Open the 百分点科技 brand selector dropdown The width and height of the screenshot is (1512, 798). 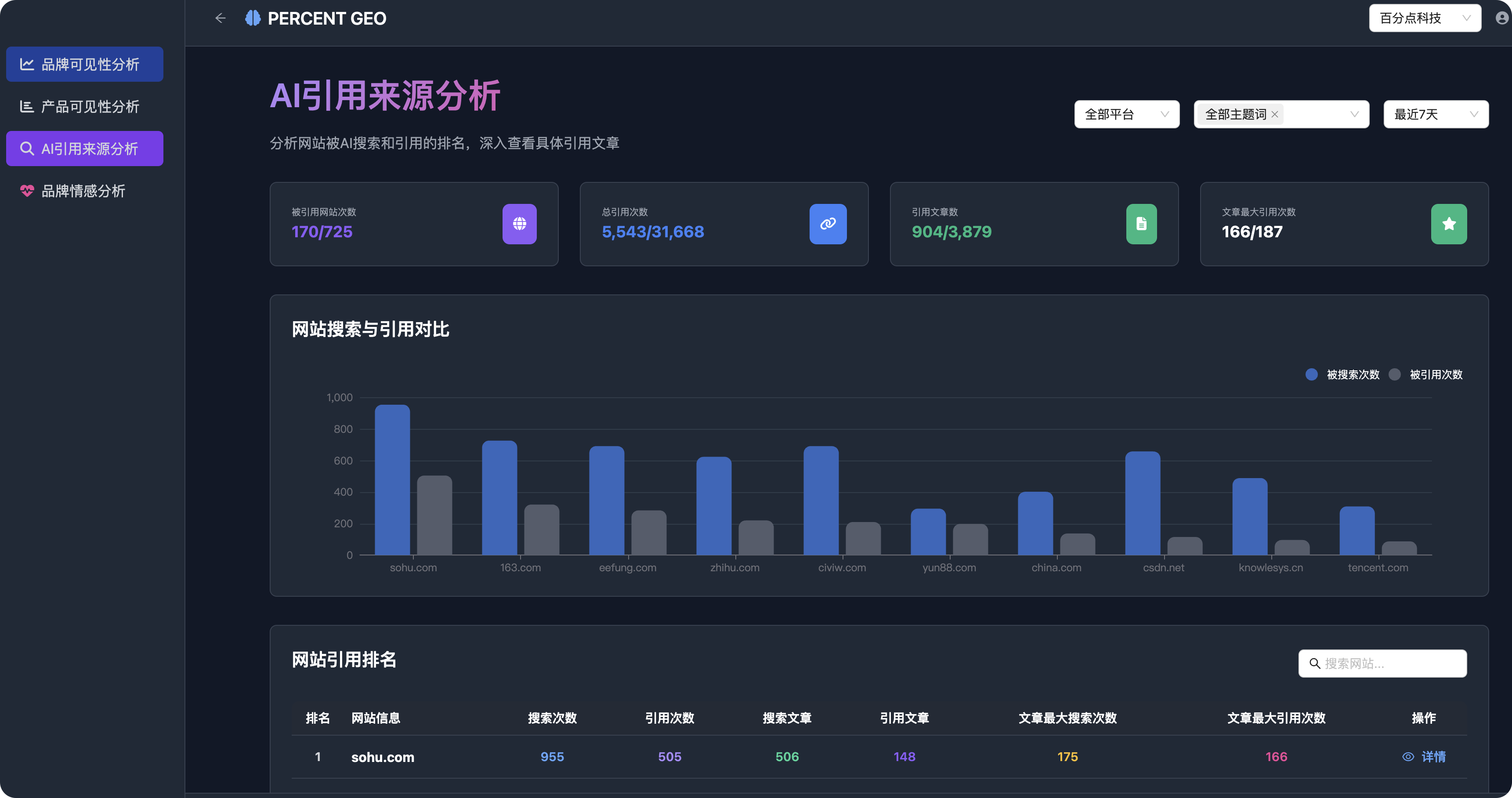pos(1425,18)
